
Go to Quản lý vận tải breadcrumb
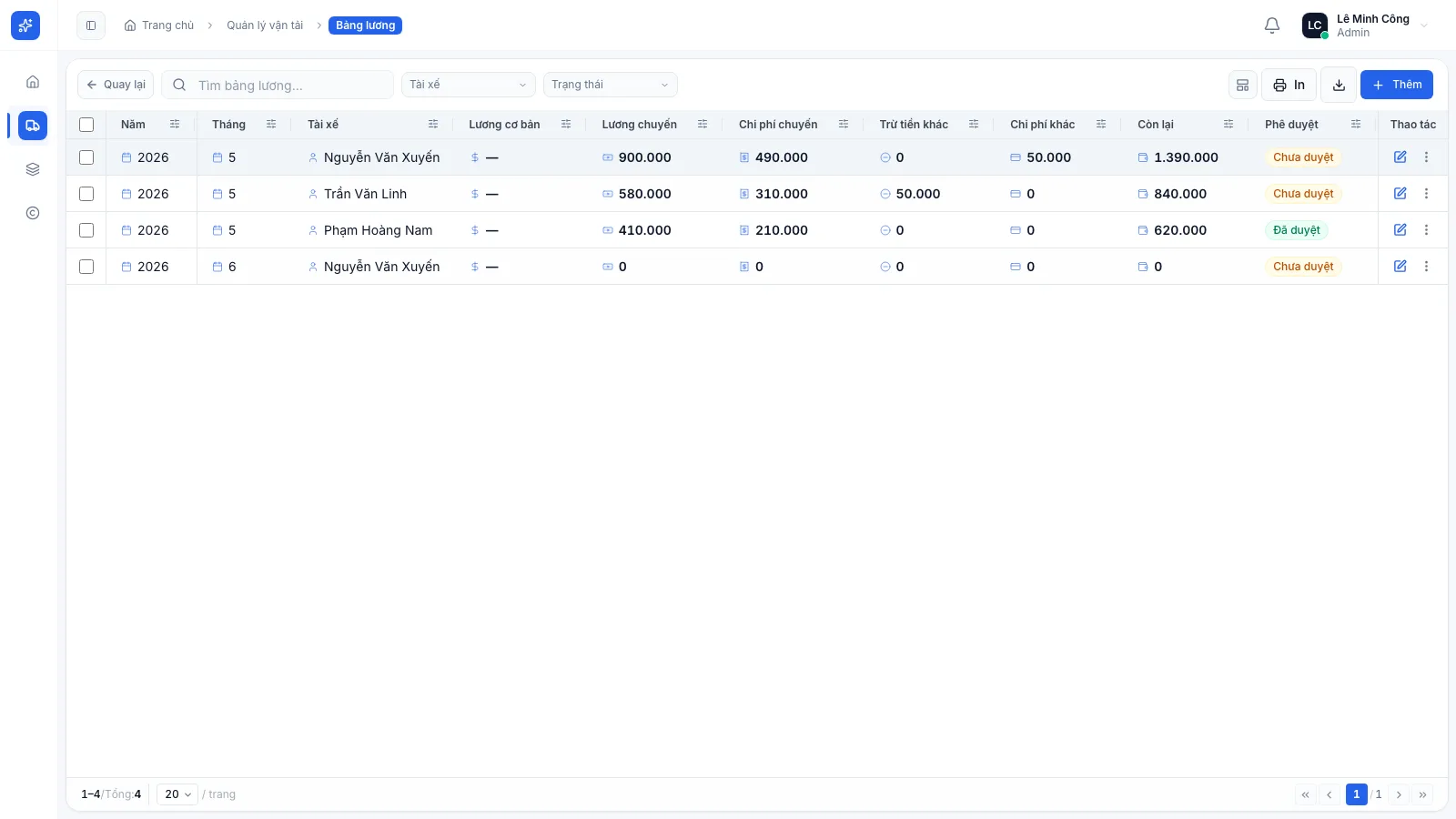265,25
